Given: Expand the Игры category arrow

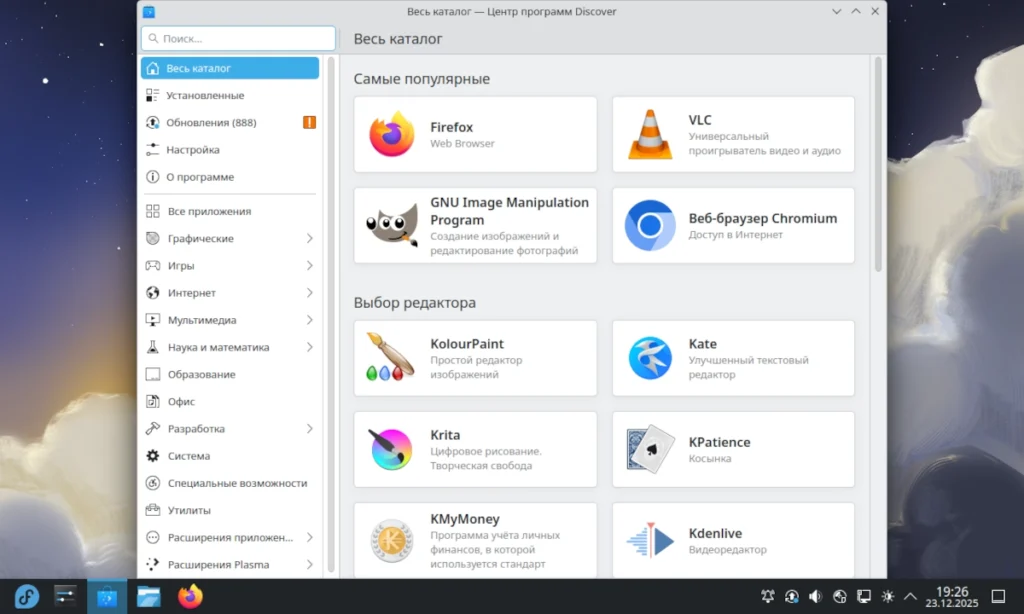Looking at the screenshot, I should 310,266.
